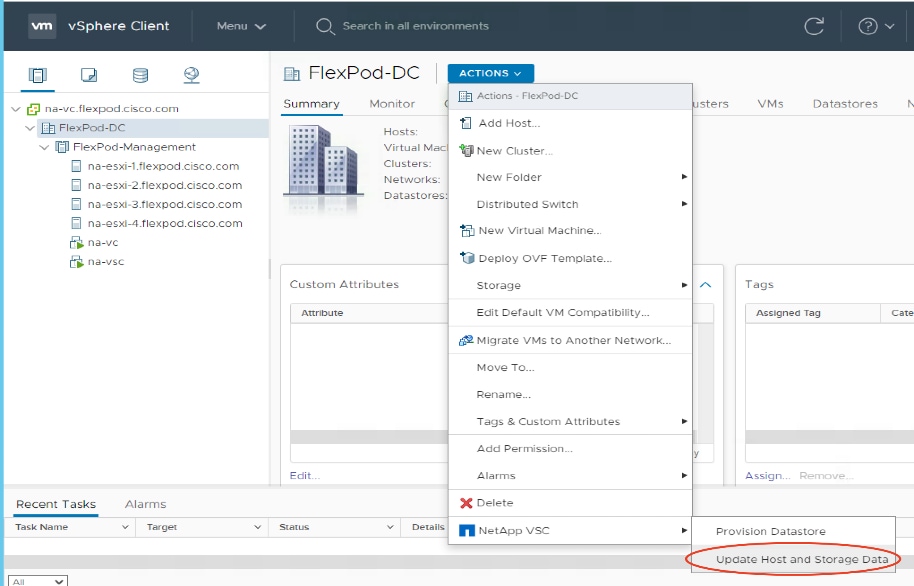The width and height of the screenshot is (914, 586).
Task: Click the na-vsc VM icon in tree
Action: 76,262
